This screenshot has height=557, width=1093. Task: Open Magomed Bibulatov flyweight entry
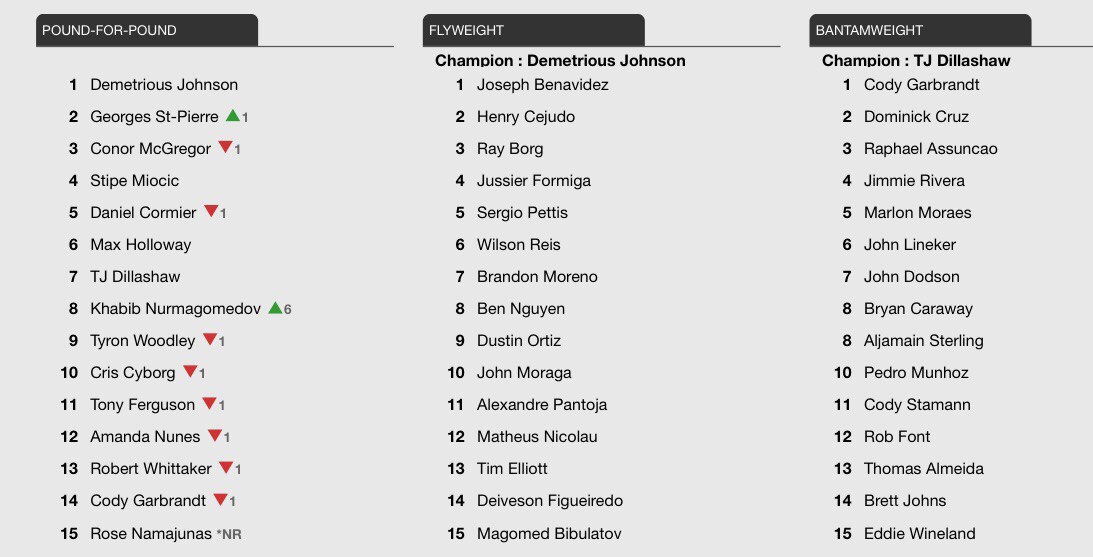[x=549, y=533]
